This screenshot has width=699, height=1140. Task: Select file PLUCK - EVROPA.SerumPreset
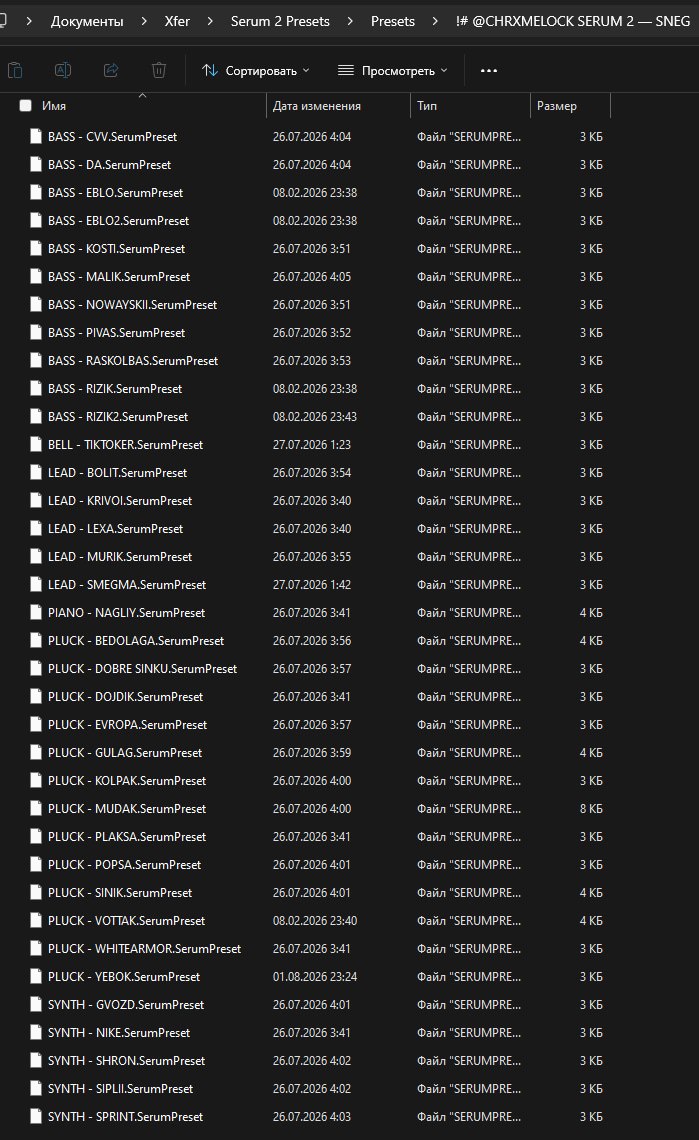click(x=127, y=724)
